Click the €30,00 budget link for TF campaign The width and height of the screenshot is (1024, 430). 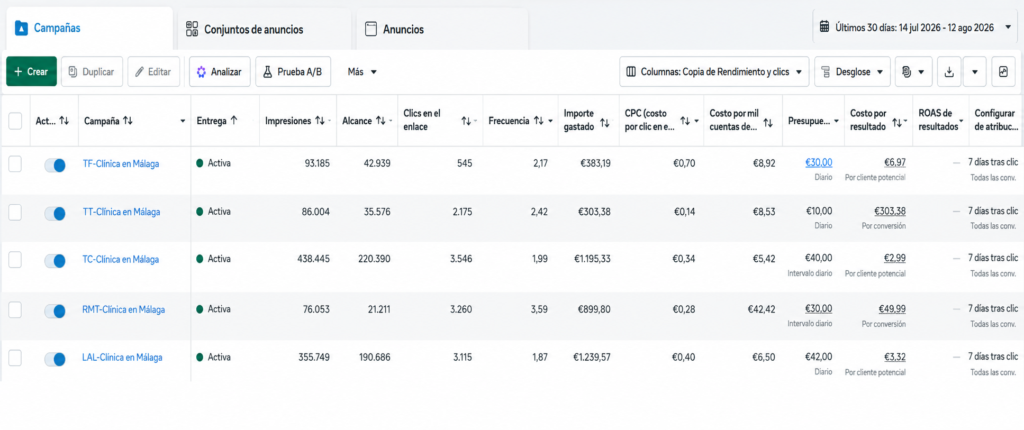(819, 163)
